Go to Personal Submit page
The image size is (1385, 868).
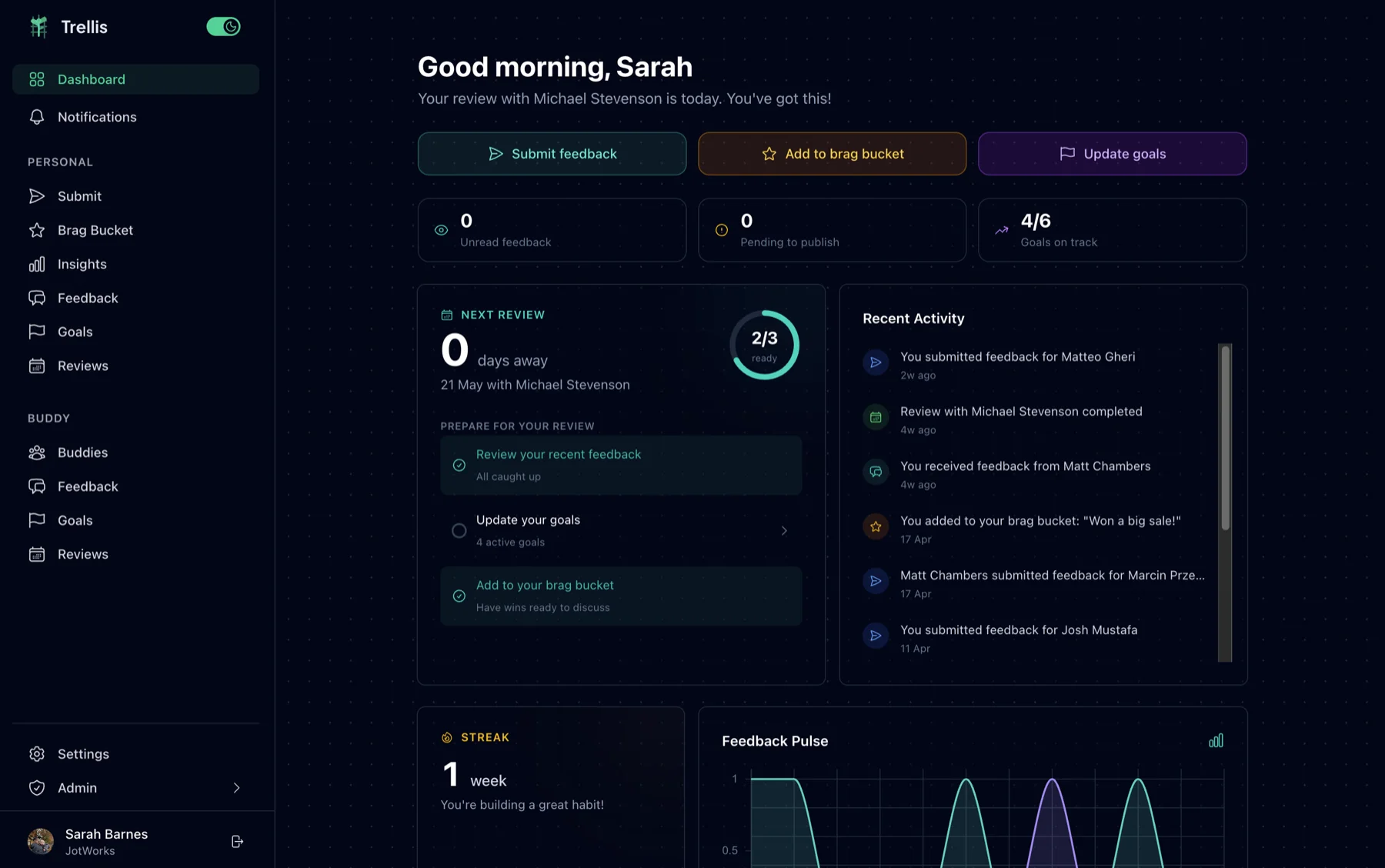[x=135, y=196]
